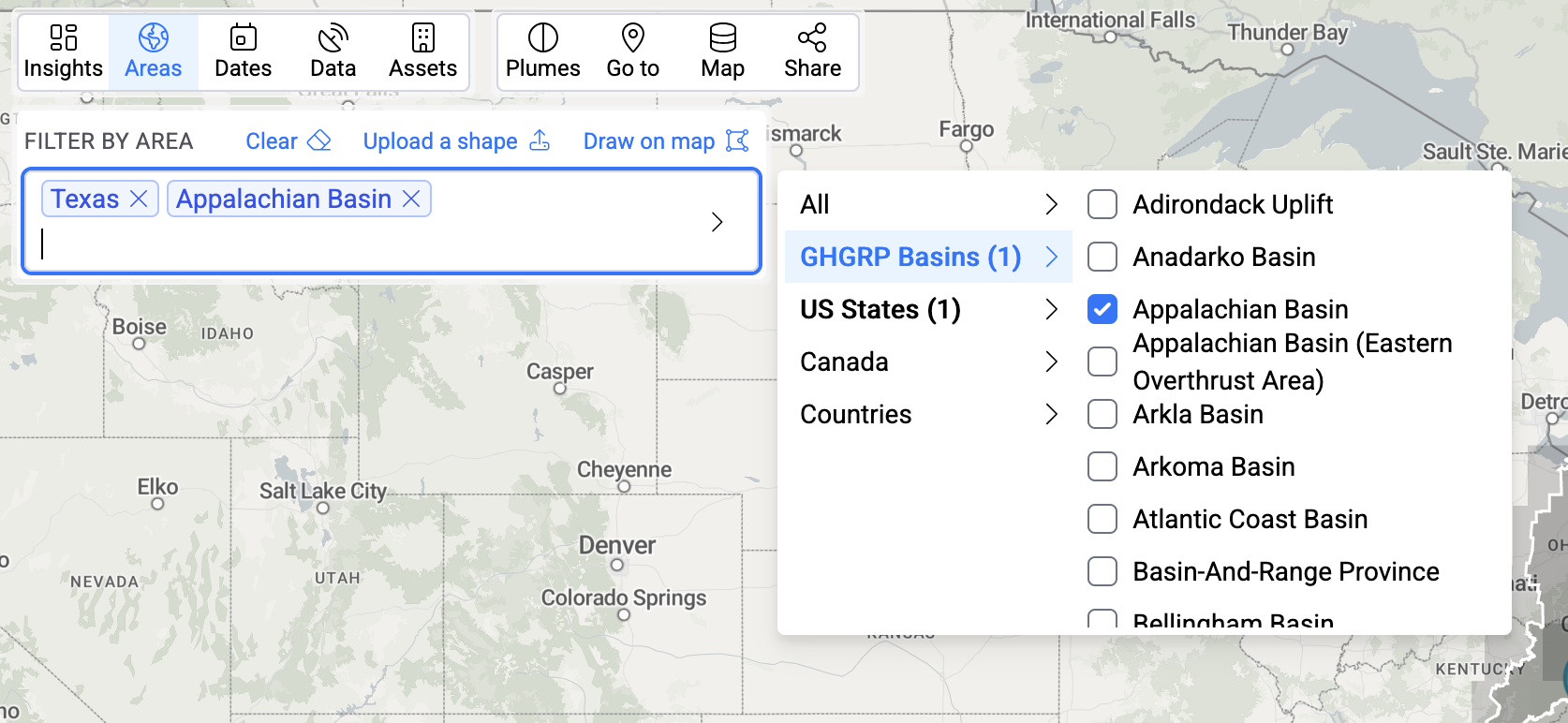Expand the Canada category
Screen dimensions: 1568x723
(x=927, y=361)
